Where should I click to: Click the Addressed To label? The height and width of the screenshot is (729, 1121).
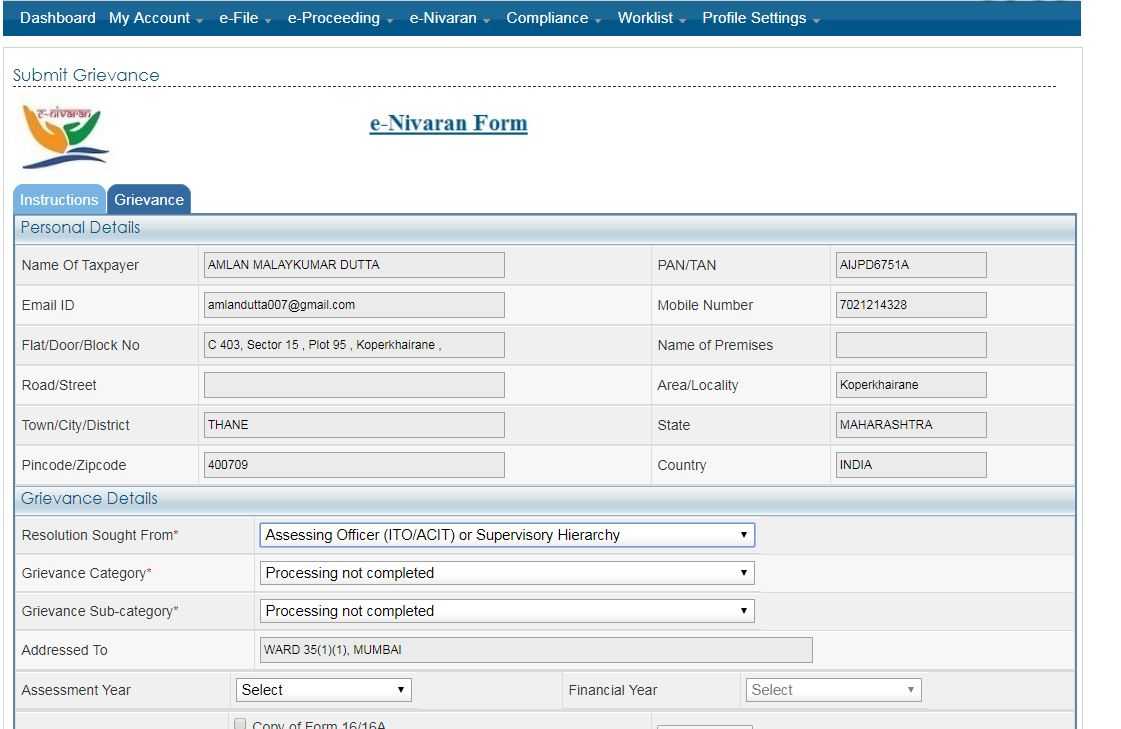point(64,650)
